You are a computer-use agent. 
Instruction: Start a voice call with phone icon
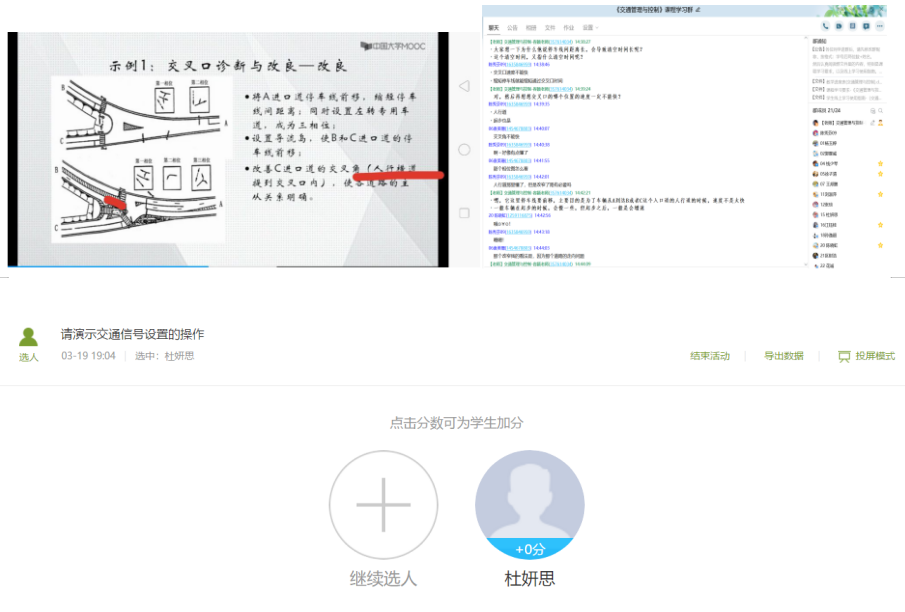click(825, 26)
